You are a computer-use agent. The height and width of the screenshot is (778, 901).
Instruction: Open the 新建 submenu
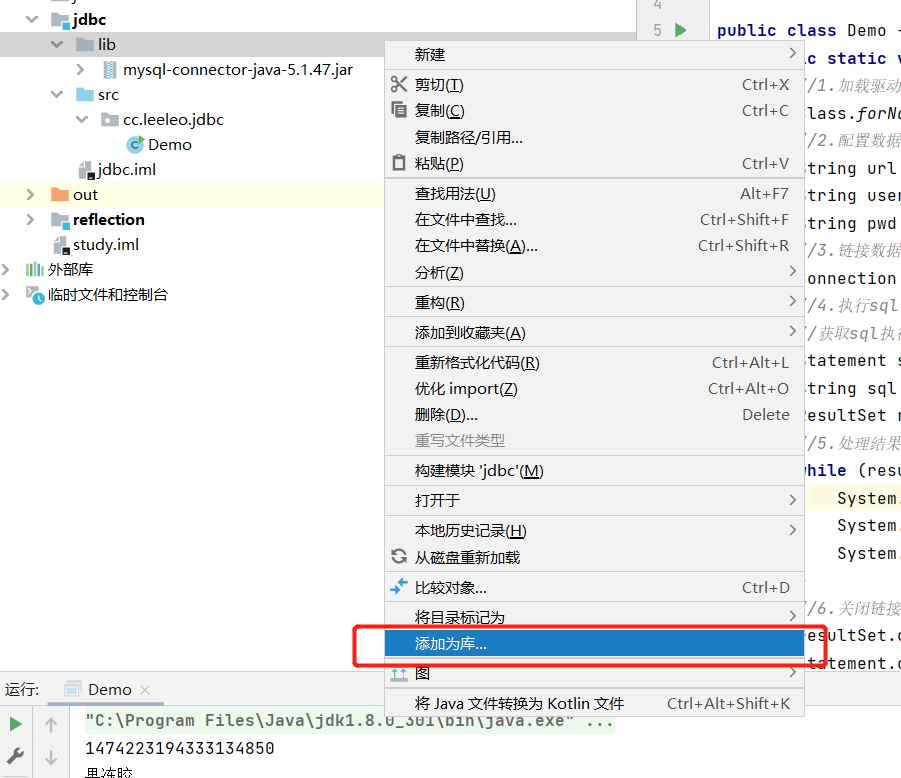coord(430,54)
